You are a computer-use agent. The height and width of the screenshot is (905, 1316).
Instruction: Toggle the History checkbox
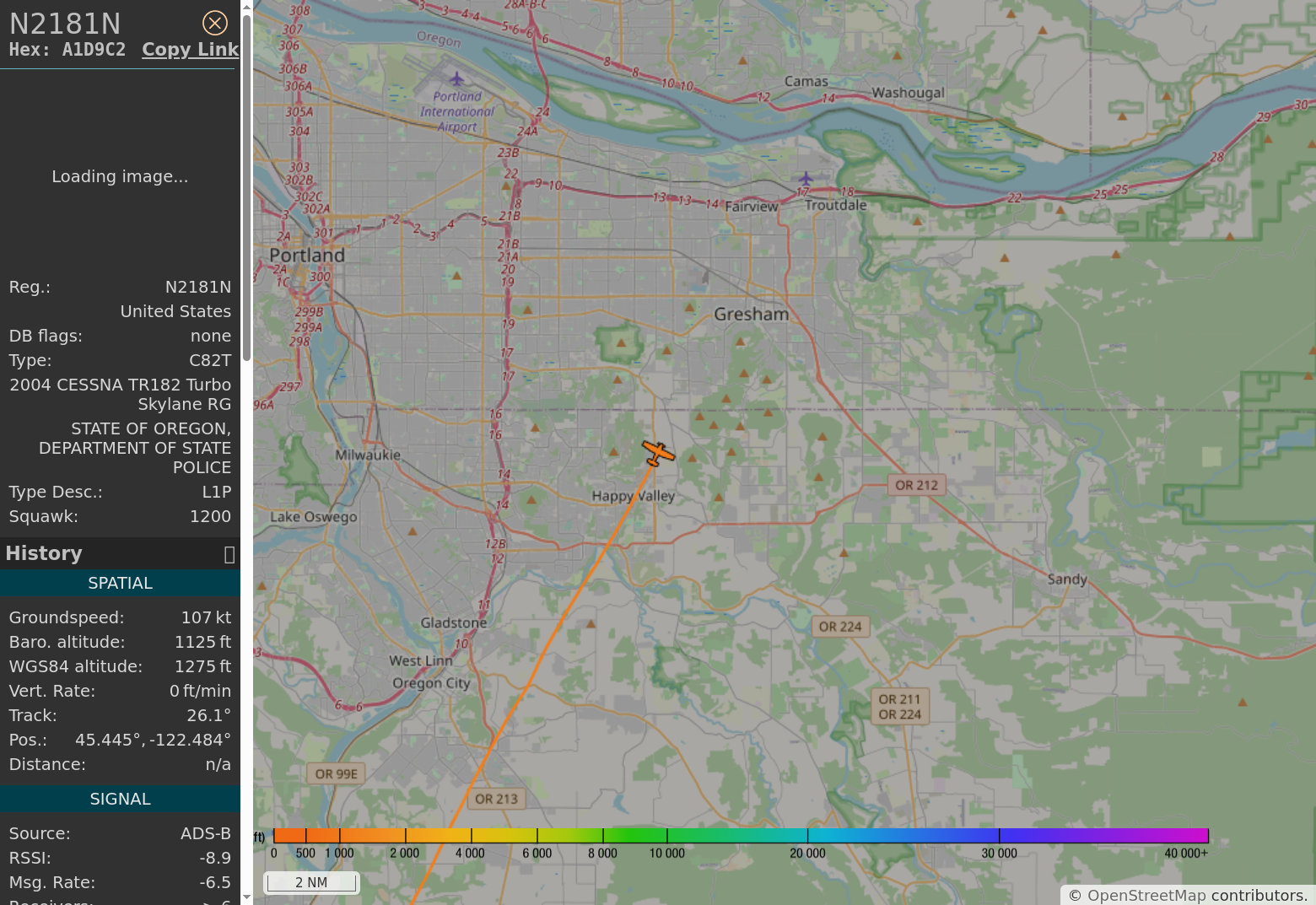click(x=229, y=554)
